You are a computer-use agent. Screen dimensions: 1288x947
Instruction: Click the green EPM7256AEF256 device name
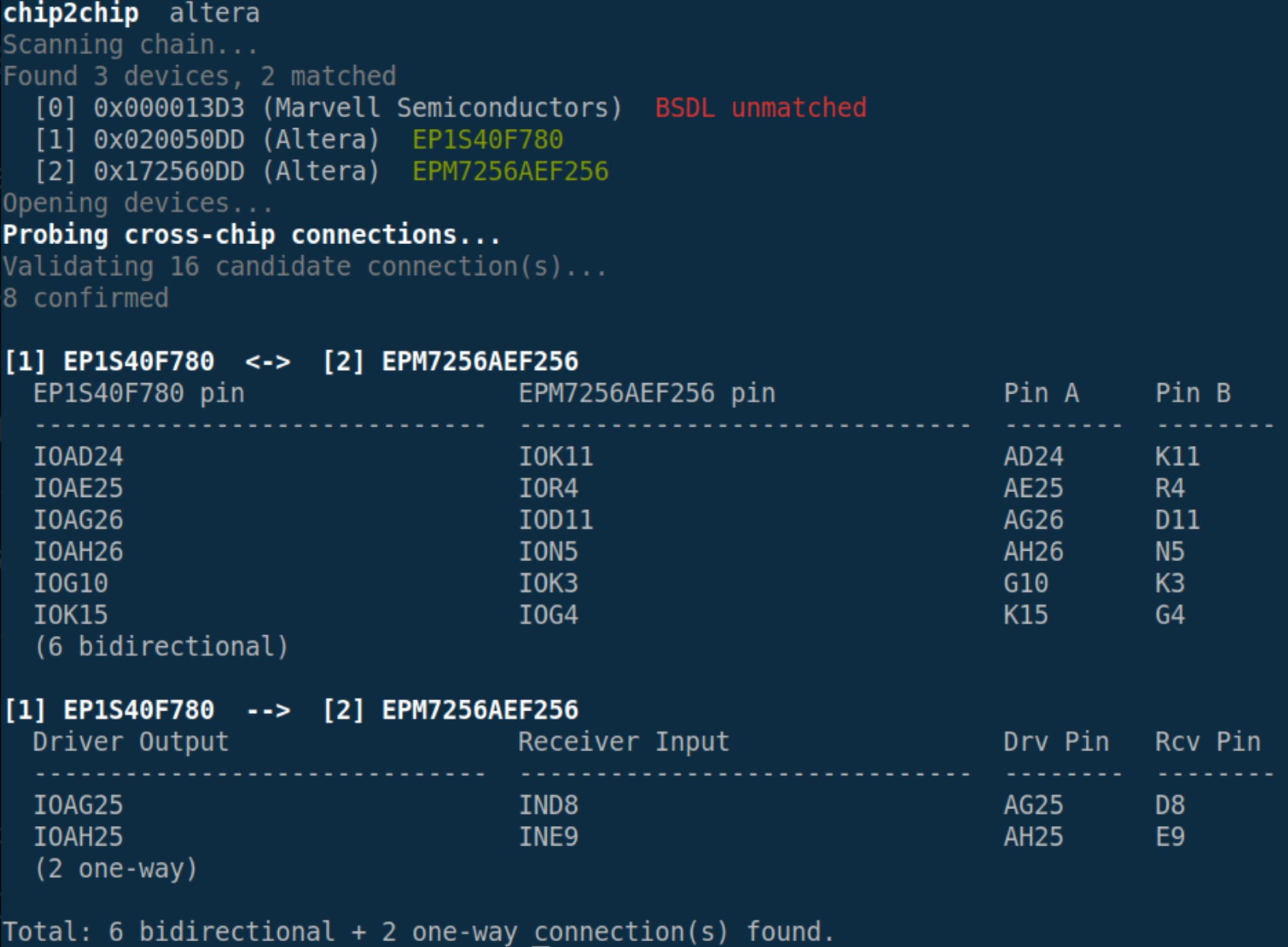(510, 171)
